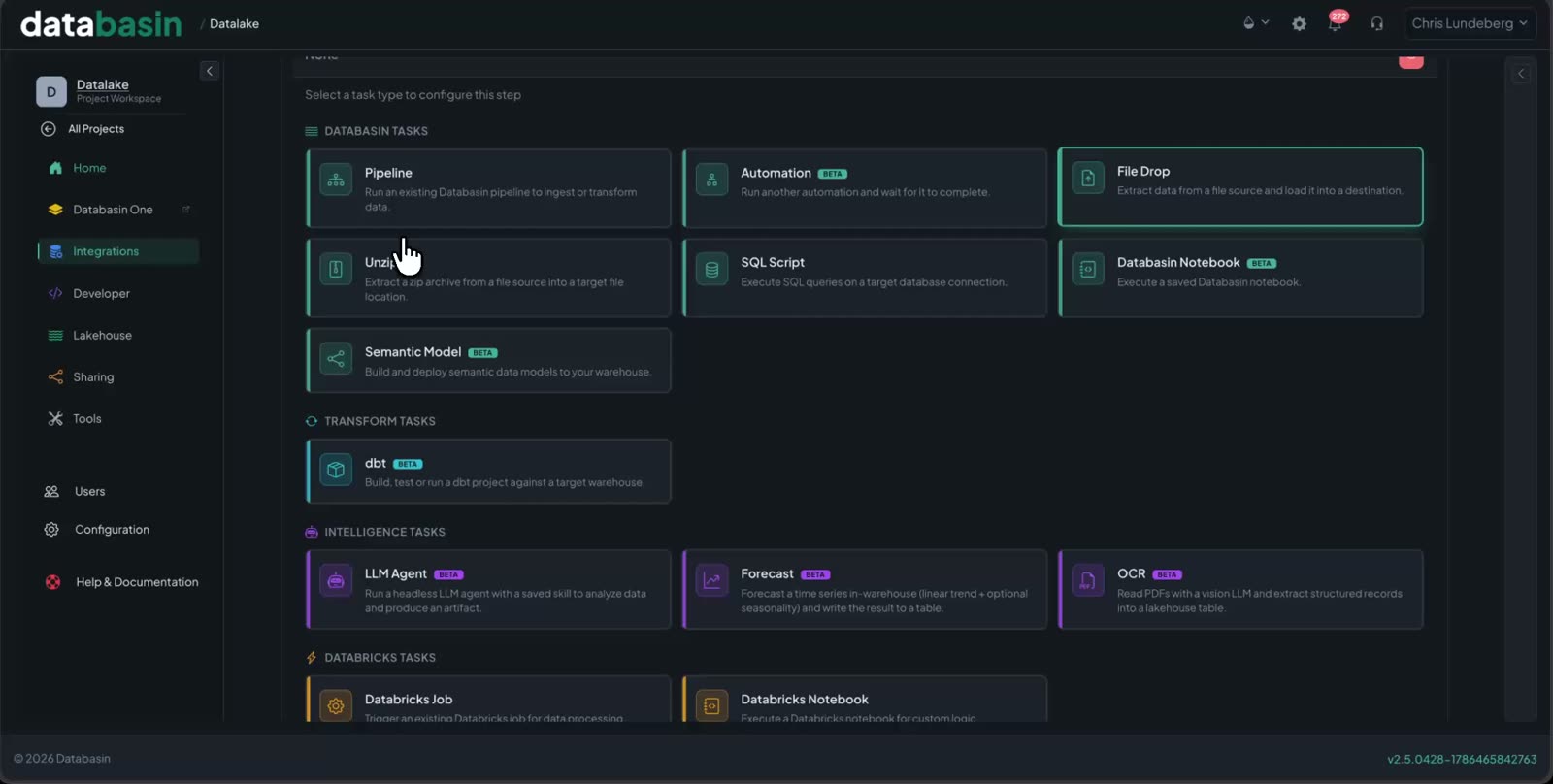The height and width of the screenshot is (784, 1553).
Task: Click the Help lifebuoy icon
Action: (52, 582)
